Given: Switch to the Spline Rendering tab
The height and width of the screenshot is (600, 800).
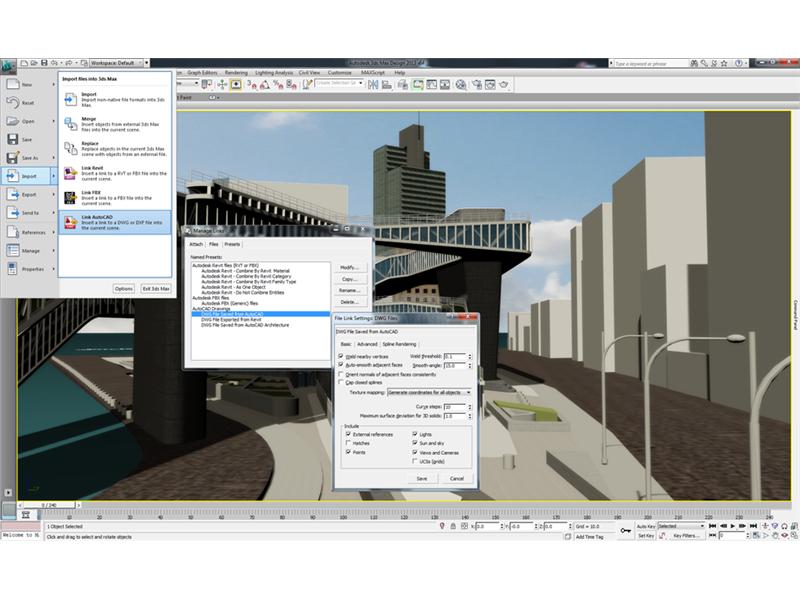Looking at the screenshot, I should point(399,344).
